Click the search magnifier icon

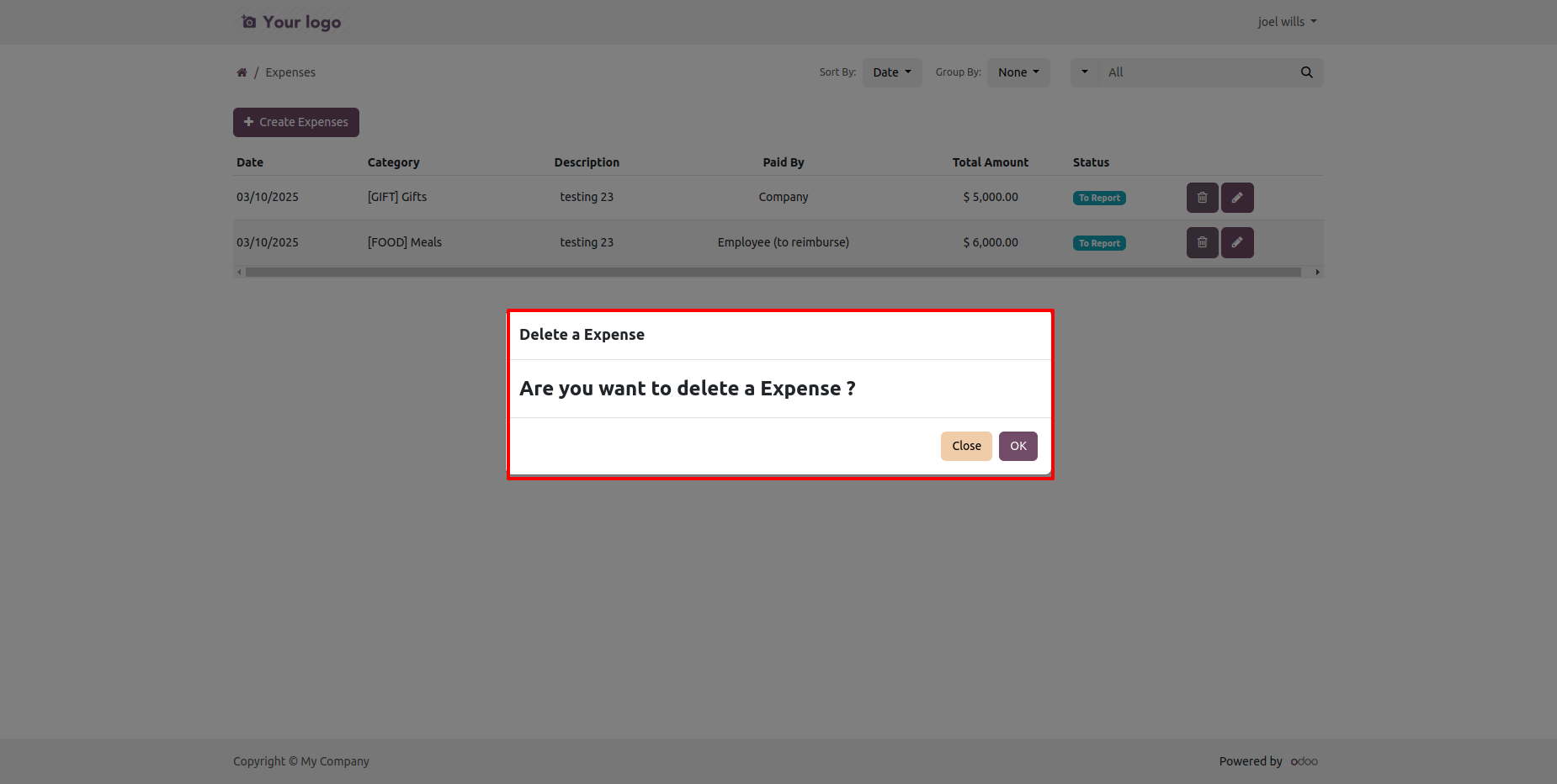point(1306,72)
